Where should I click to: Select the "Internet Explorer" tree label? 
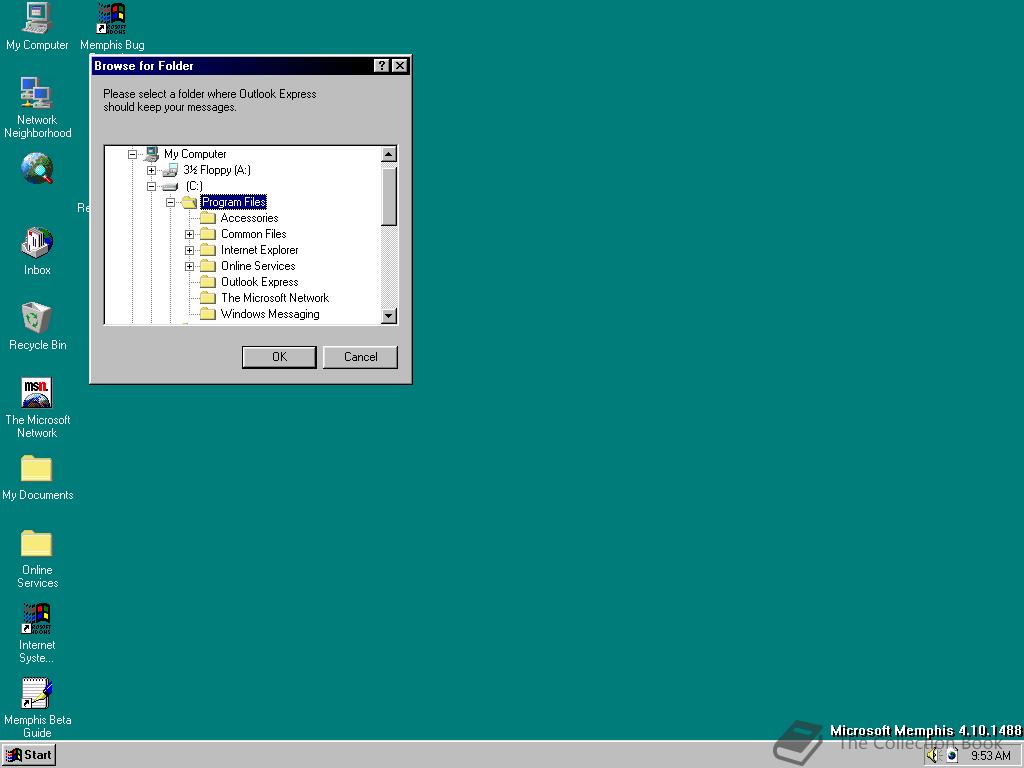(x=259, y=250)
